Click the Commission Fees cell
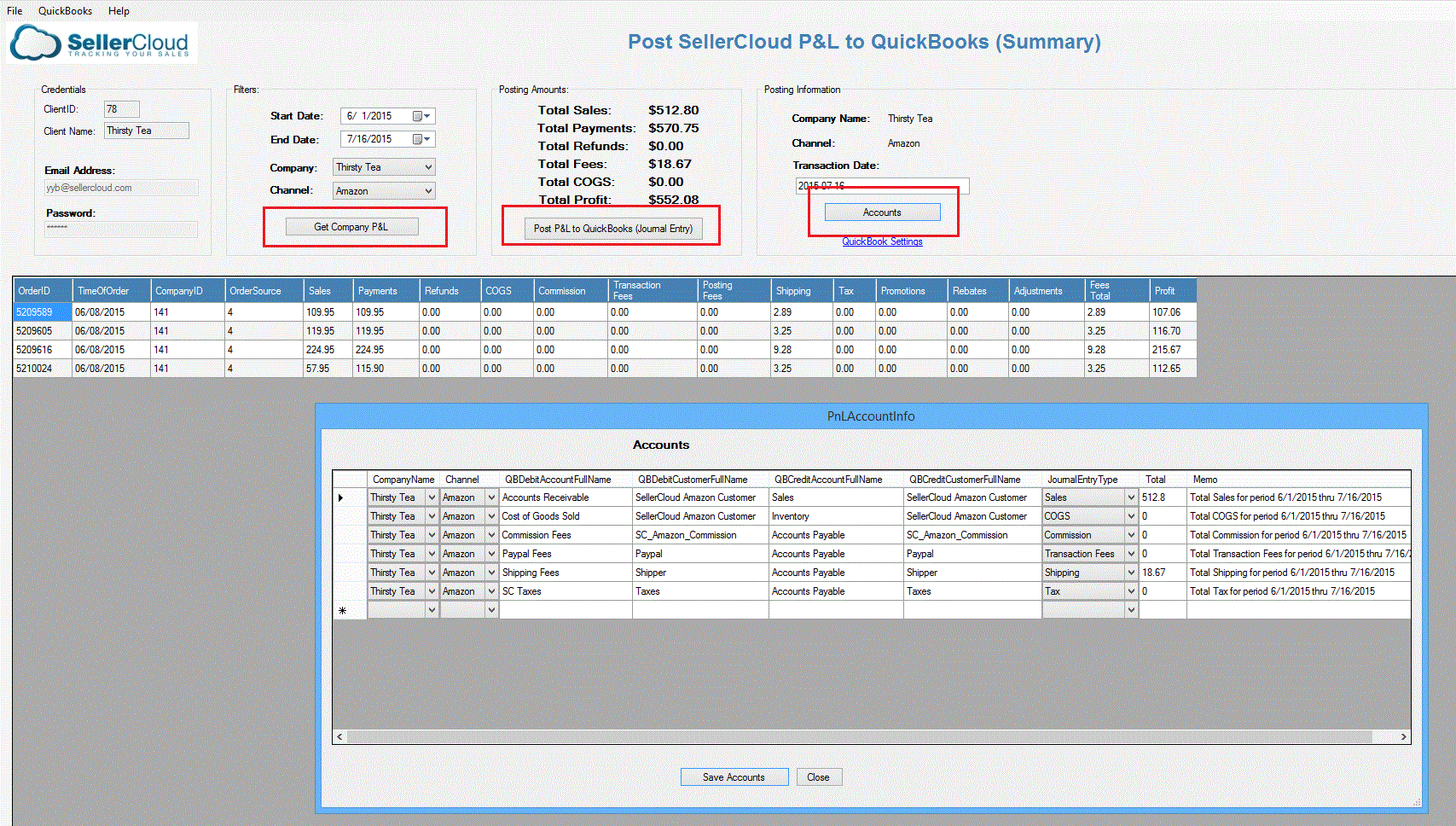Screen dimensions: 1456x826 tap(566, 535)
